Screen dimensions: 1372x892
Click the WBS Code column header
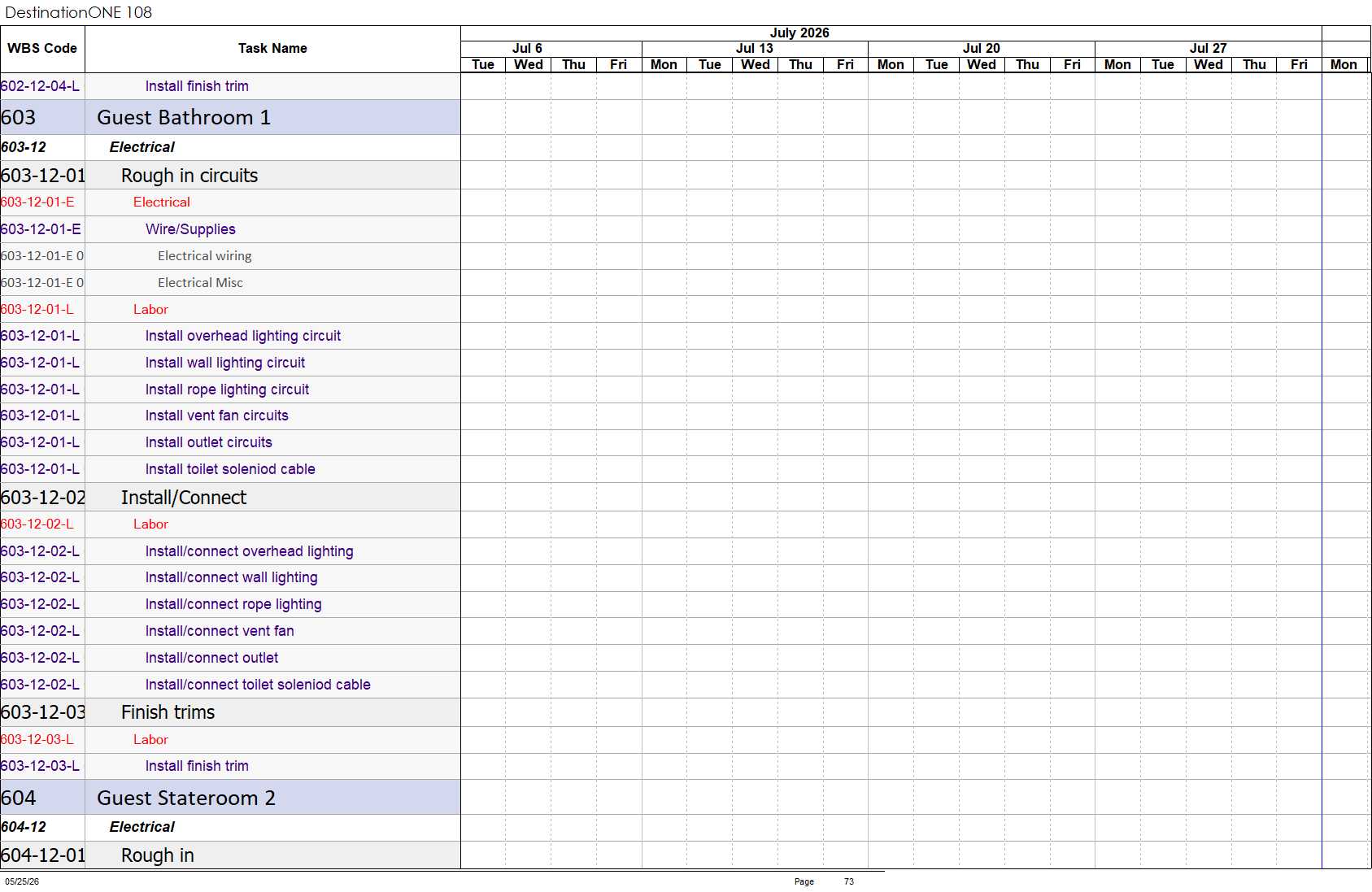[x=42, y=49]
